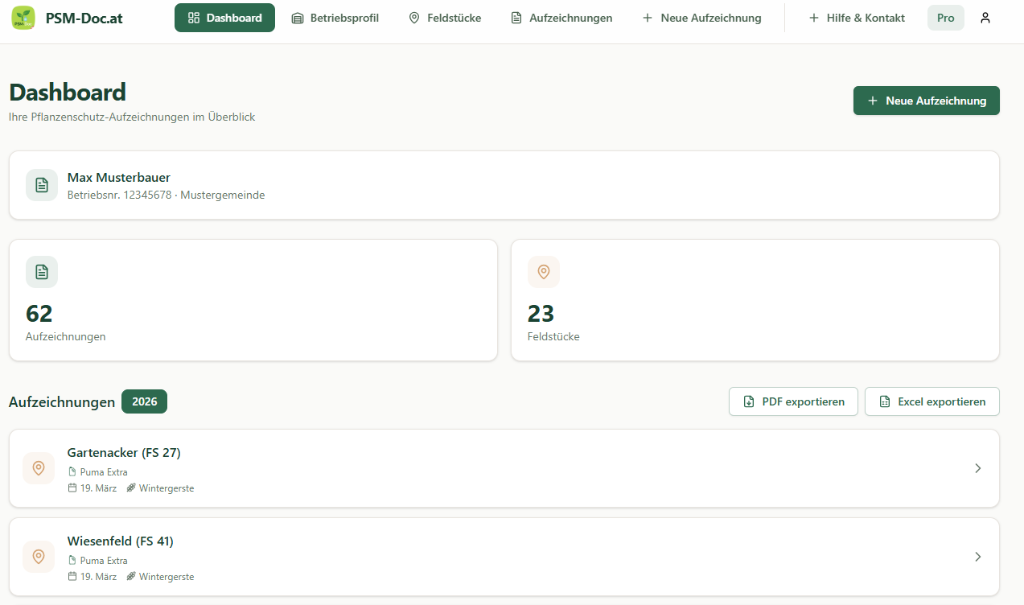Click the calendar icon in Gartenacker row
1024x605 pixels.
pyautogui.click(x=72, y=488)
